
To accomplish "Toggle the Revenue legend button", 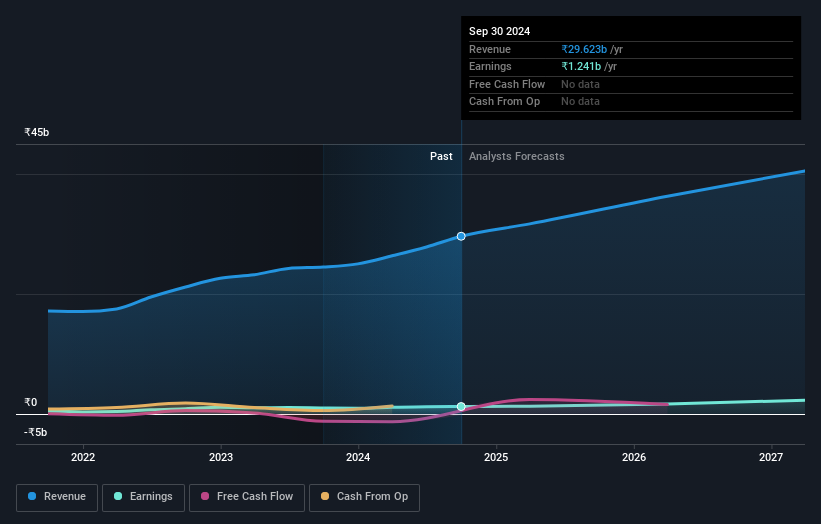I will [x=57, y=497].
